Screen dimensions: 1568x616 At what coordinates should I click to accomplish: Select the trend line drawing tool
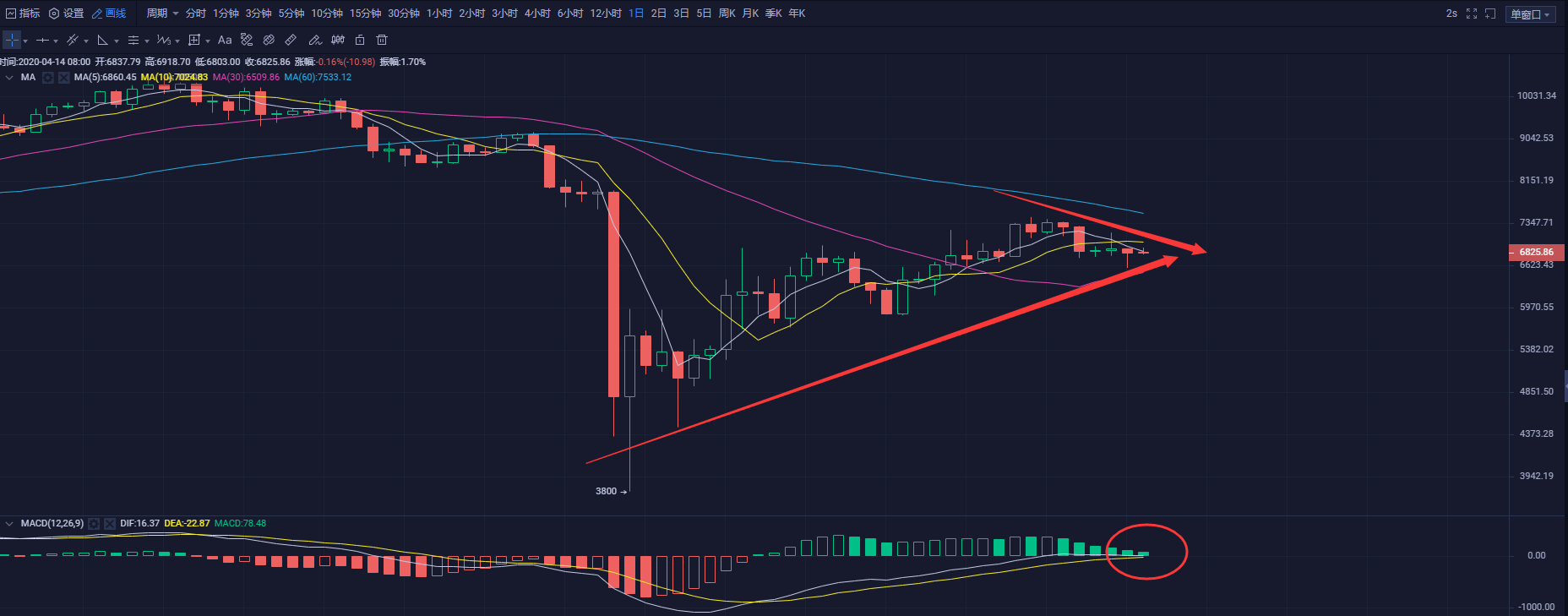[x=73, y=40]
